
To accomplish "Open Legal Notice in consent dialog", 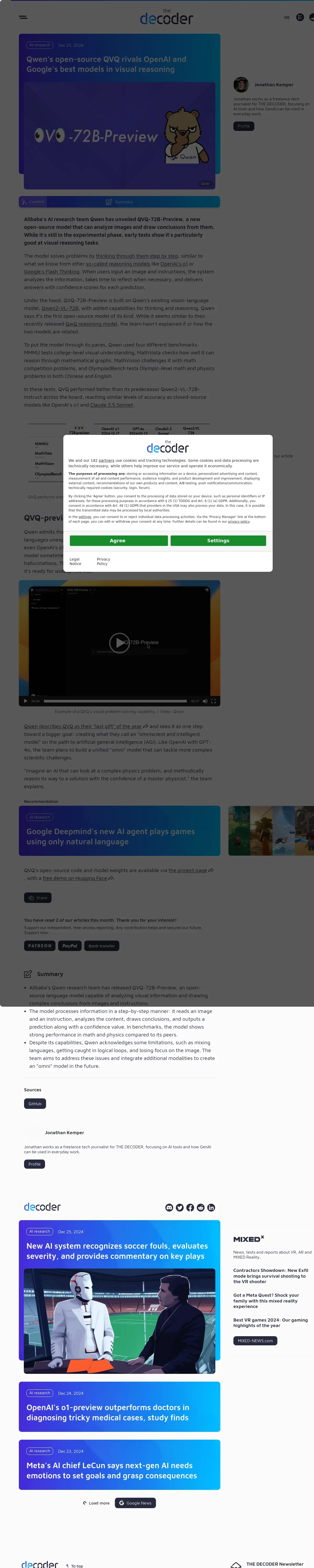I will [75, 561].
